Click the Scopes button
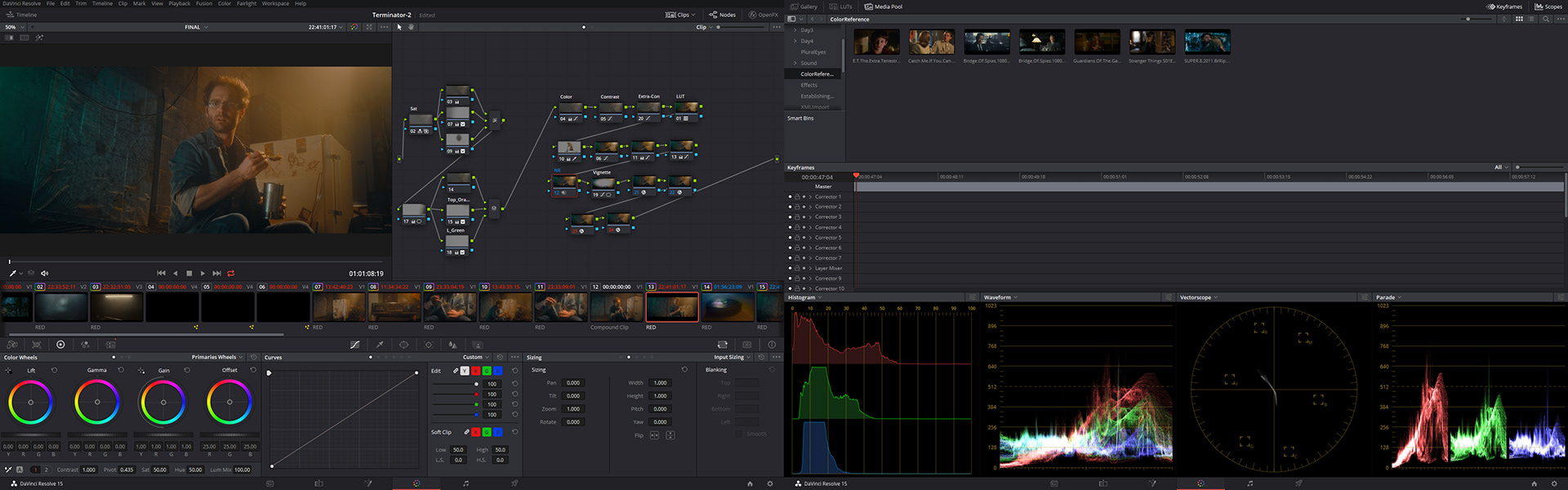The height and width of the screenshot is (490, 1568). [x=1548, y=7]
